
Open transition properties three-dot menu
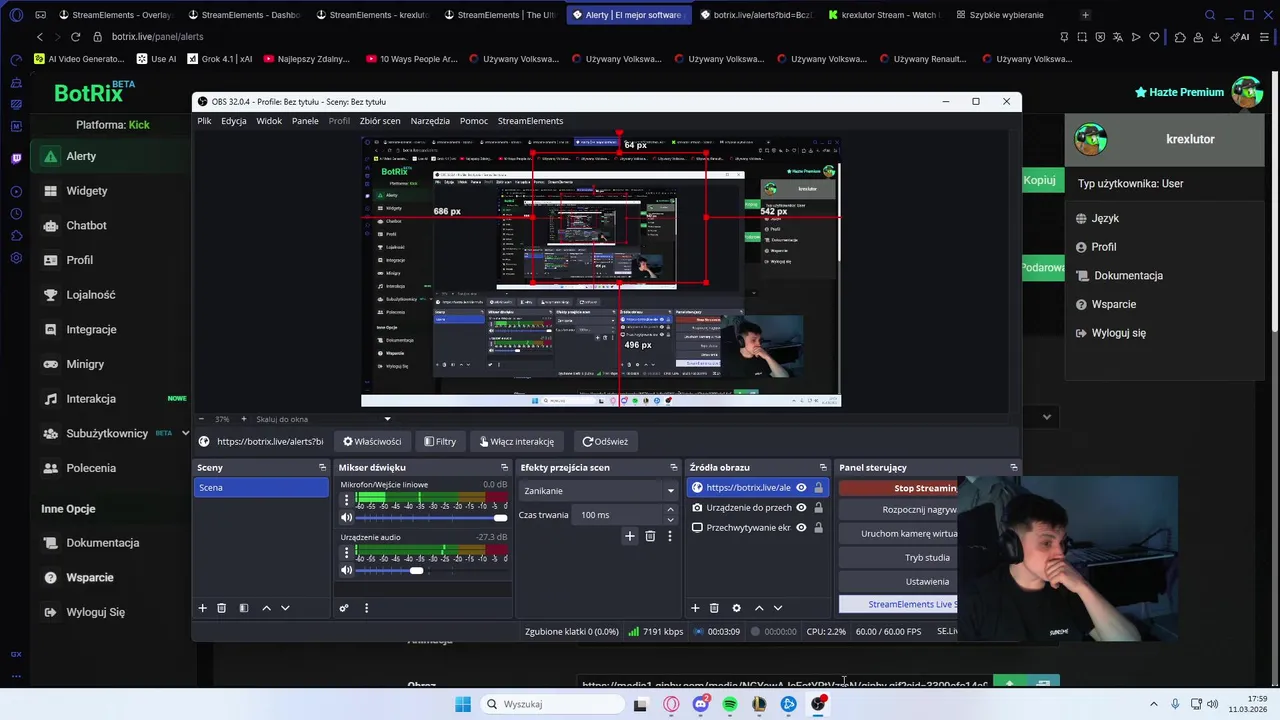click(x=669, y=536)
